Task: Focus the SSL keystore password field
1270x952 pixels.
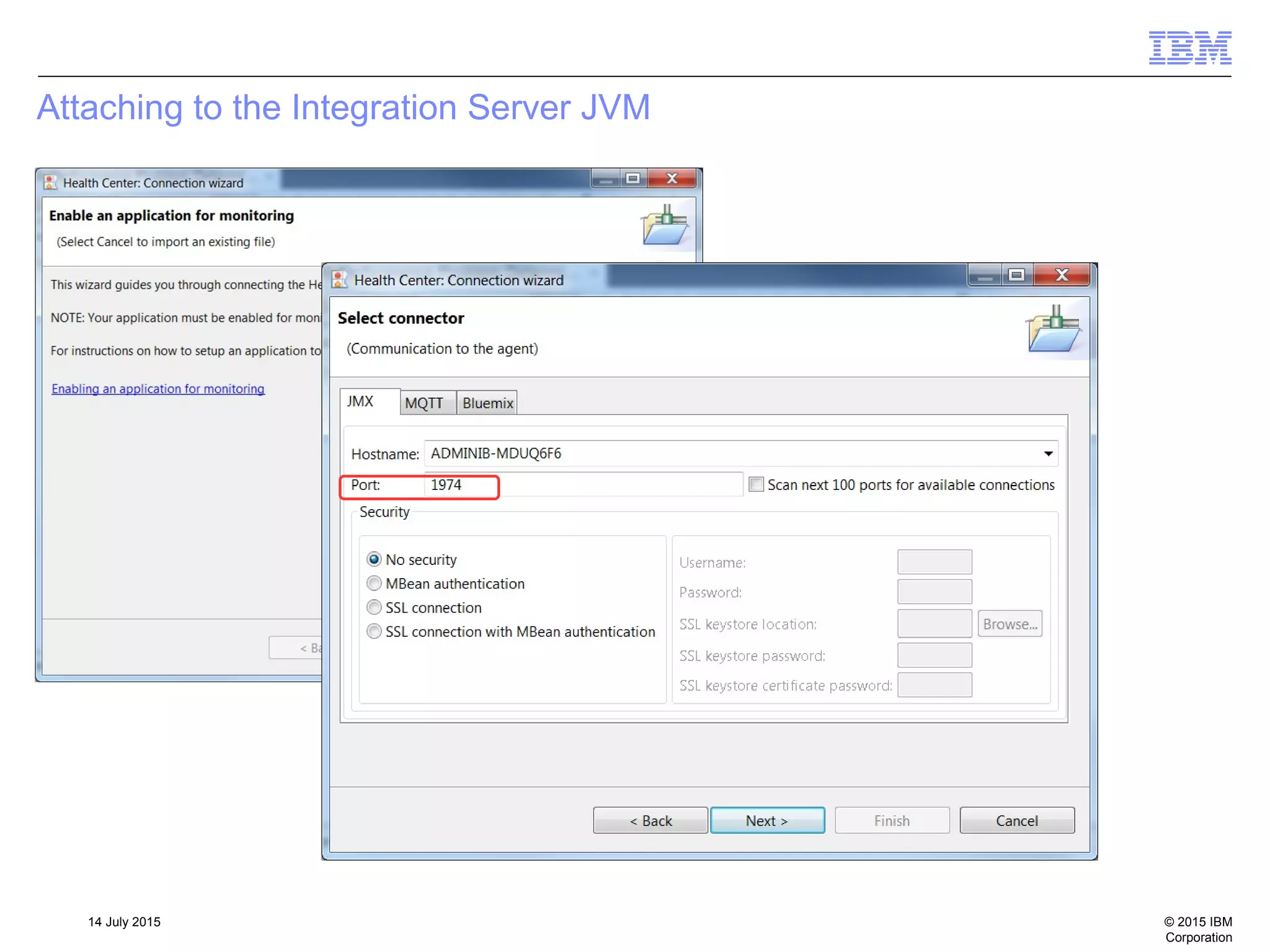Action: 935,655
